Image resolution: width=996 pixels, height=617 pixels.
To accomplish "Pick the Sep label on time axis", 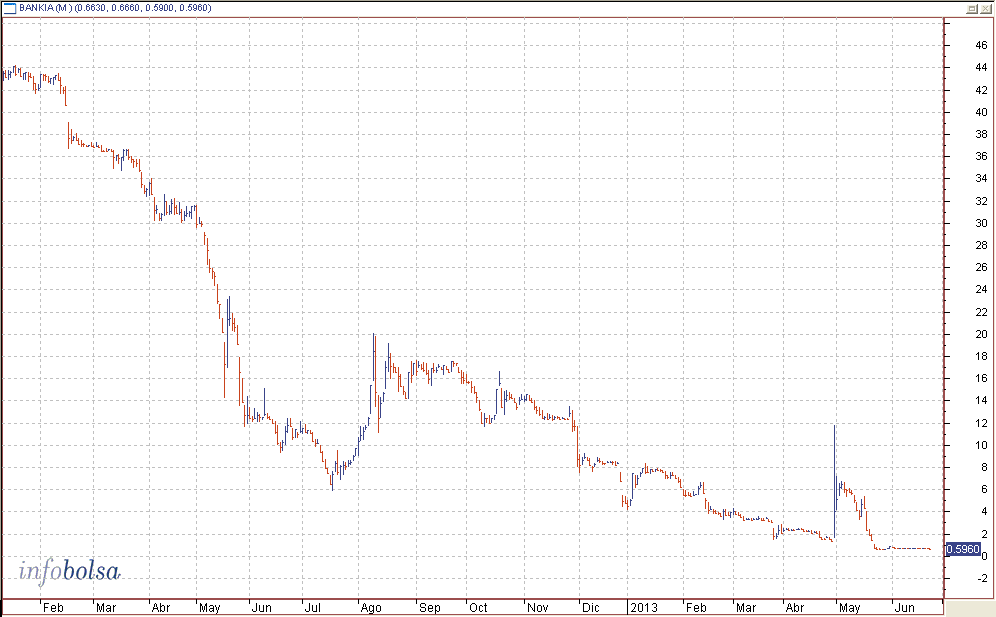I will click(x=429, y=607).
